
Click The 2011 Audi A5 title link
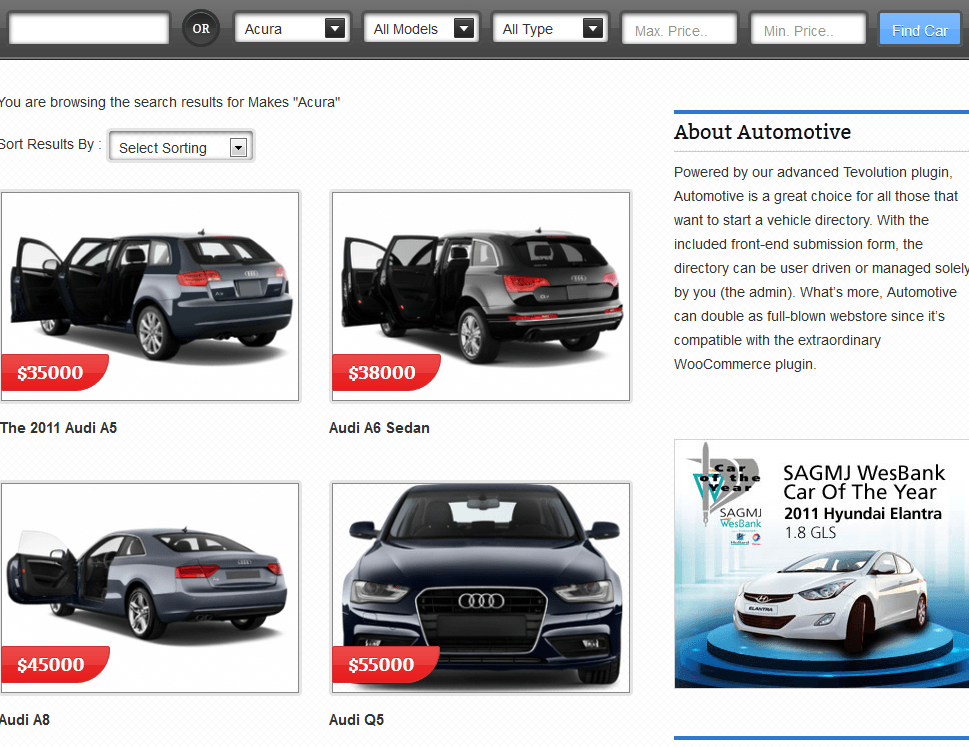58,428
